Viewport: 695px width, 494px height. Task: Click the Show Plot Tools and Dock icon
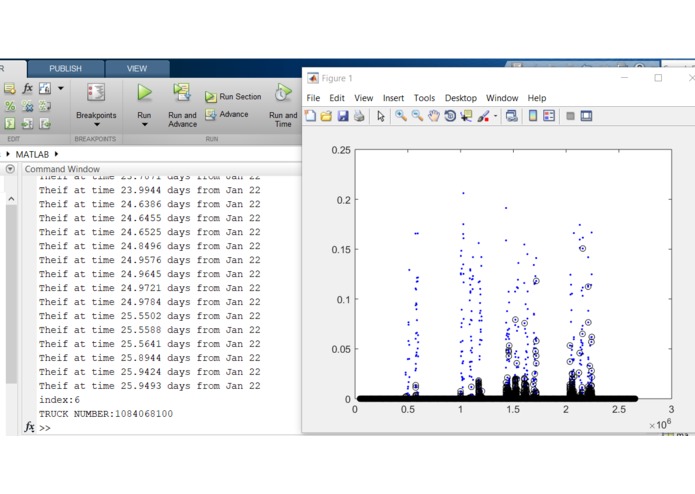[586, 116]
